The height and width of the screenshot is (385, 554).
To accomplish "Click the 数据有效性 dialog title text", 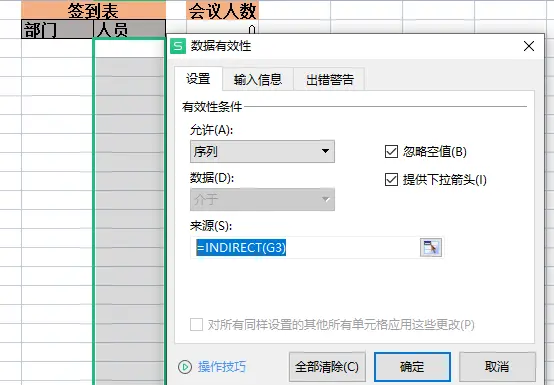I will pyautogui.click(x=221, y=46).
